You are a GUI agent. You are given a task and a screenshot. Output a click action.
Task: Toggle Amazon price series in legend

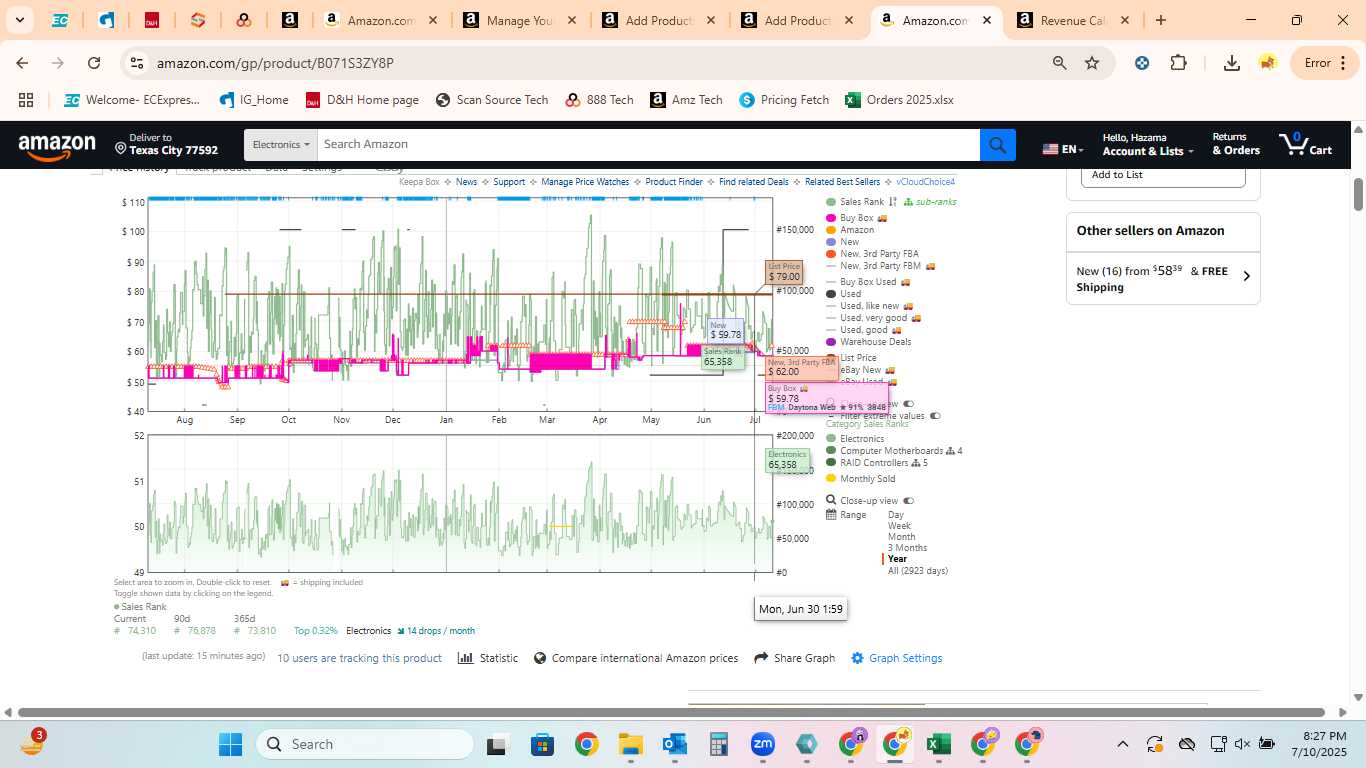click(x=850, y=230)
